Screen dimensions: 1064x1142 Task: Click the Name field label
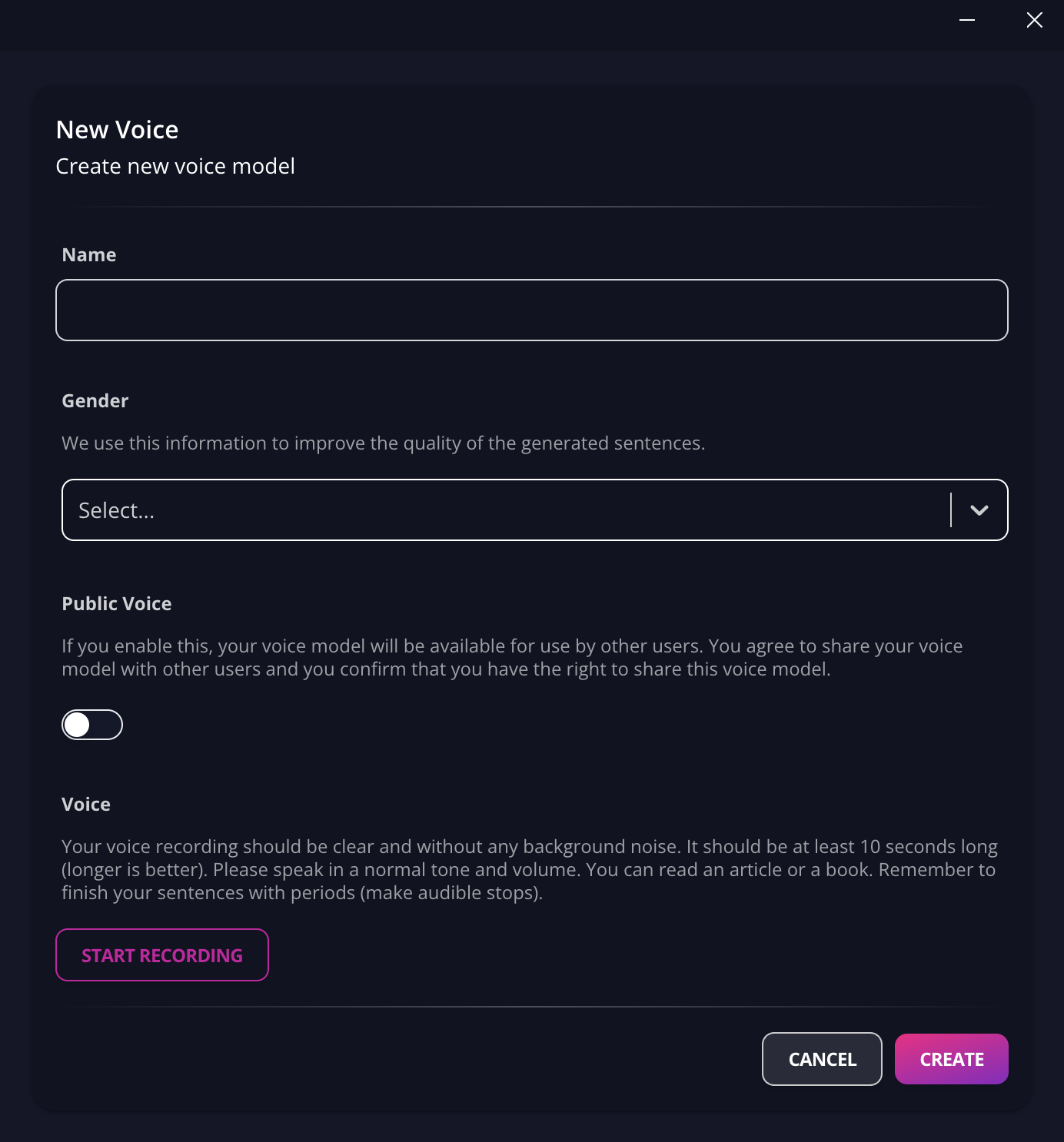(x=89, y=255)
